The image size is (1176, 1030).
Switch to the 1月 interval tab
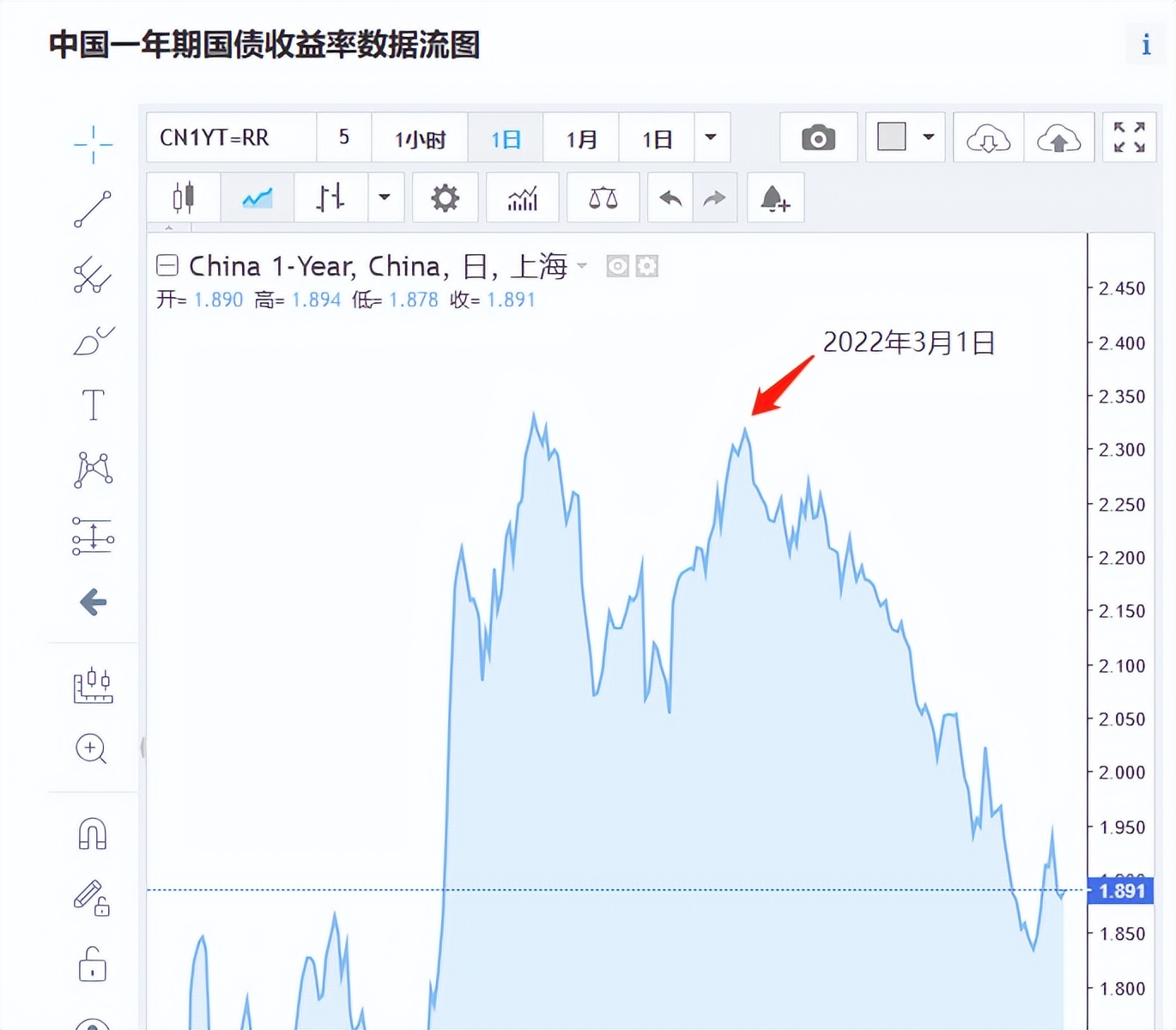point(581,137)
